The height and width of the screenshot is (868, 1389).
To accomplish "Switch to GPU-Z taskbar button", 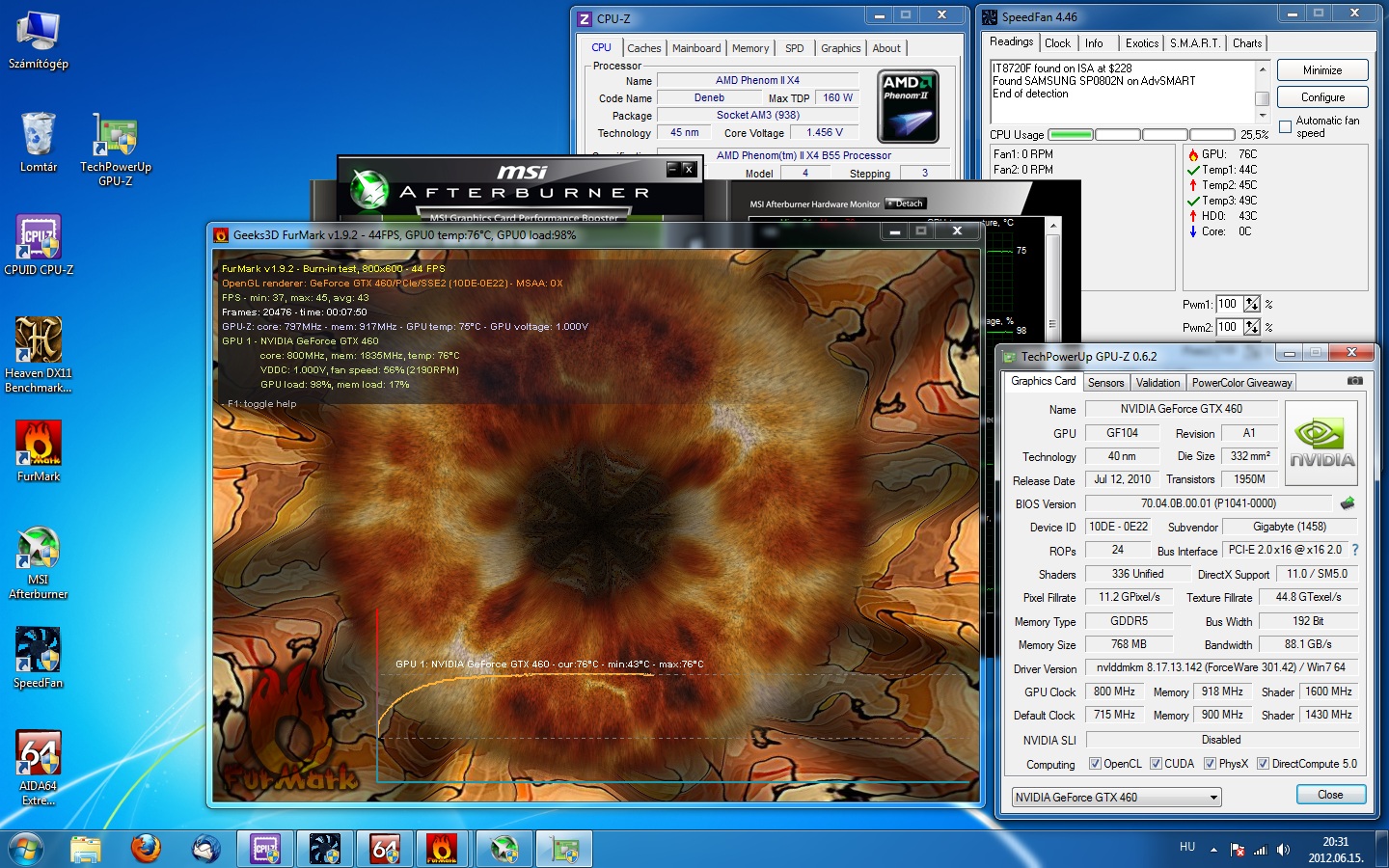I will tap(564, 849).
